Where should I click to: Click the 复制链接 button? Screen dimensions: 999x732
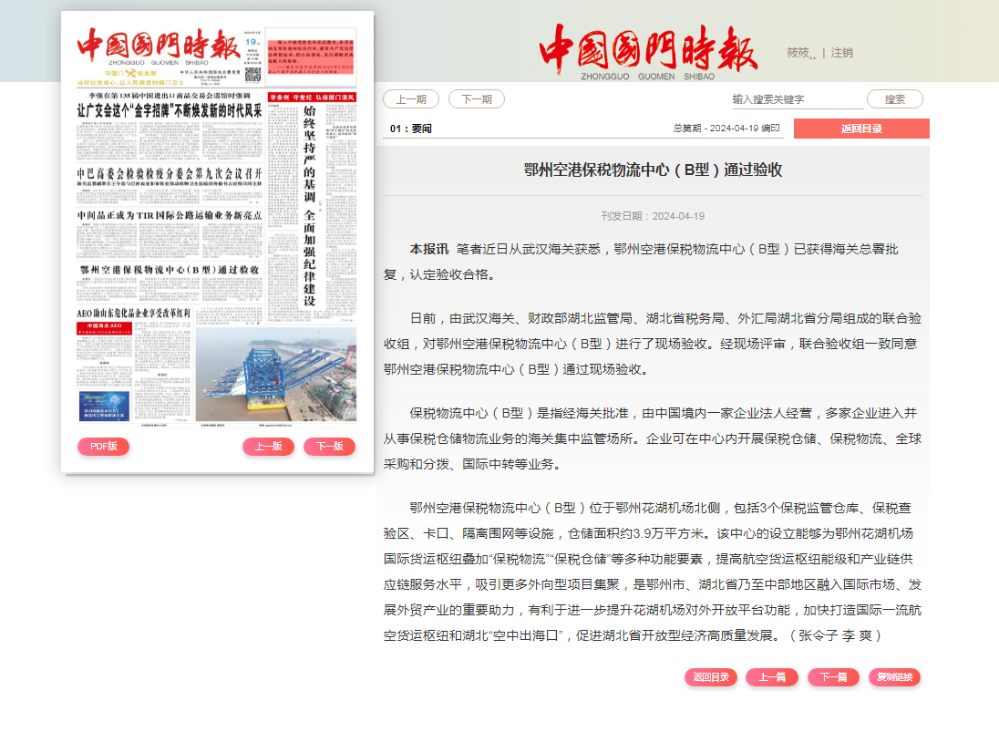pos(895,677)
